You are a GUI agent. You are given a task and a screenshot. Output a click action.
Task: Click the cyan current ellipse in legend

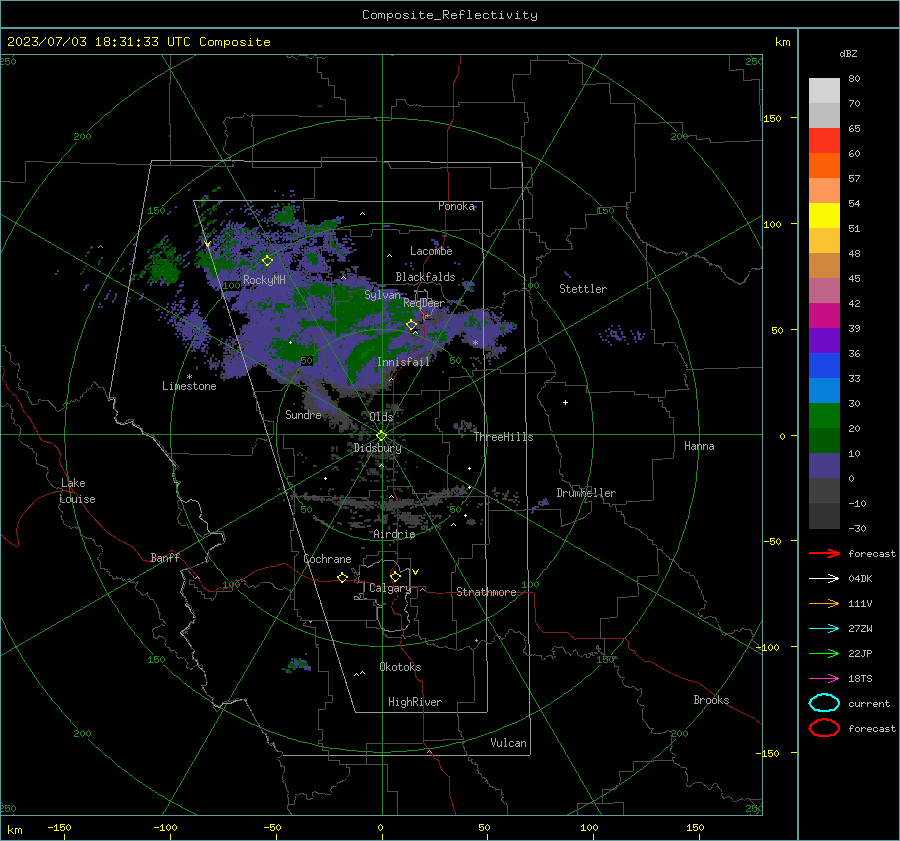pyautogui.click(x=824, y=703)
